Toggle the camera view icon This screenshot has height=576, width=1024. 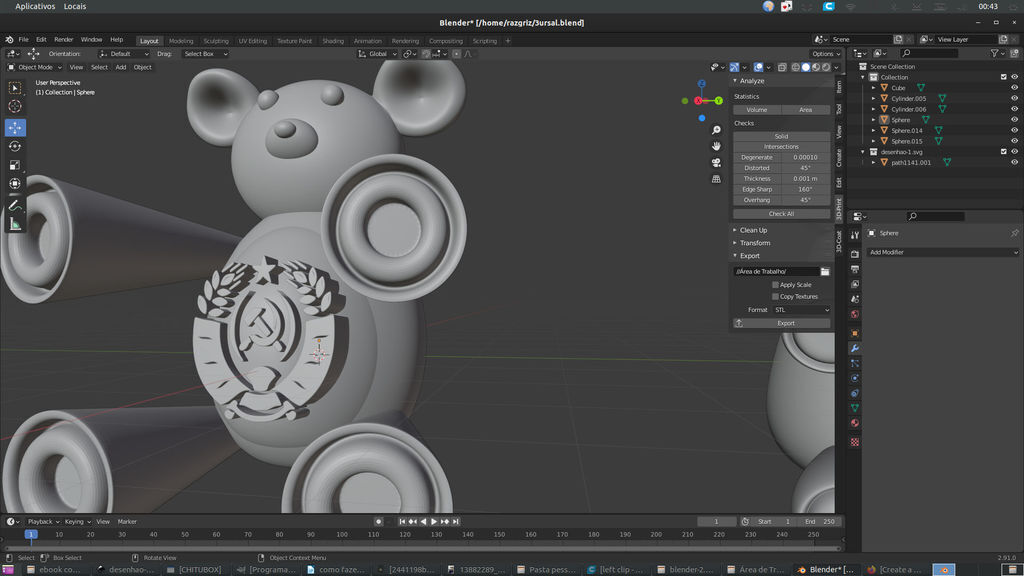(716, 163)
